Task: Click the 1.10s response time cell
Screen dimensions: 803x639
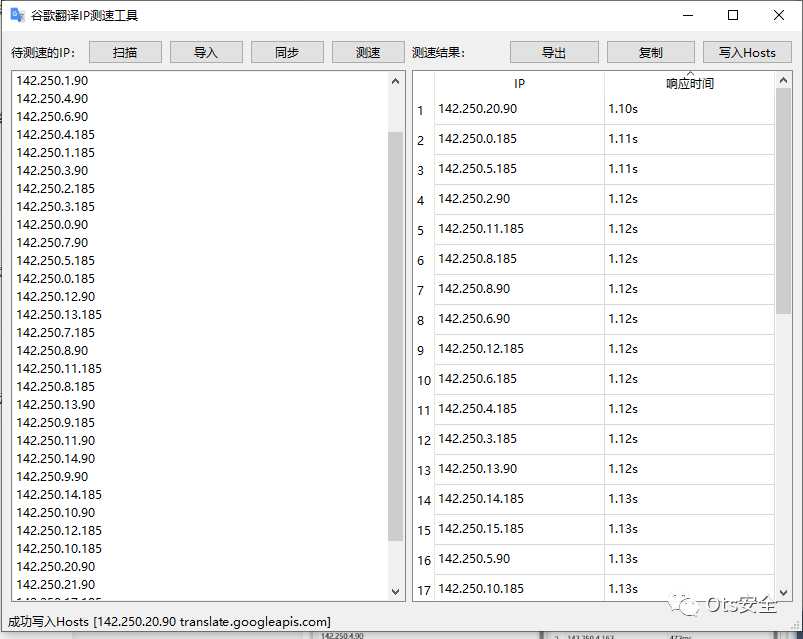Action: coord(689,109)
